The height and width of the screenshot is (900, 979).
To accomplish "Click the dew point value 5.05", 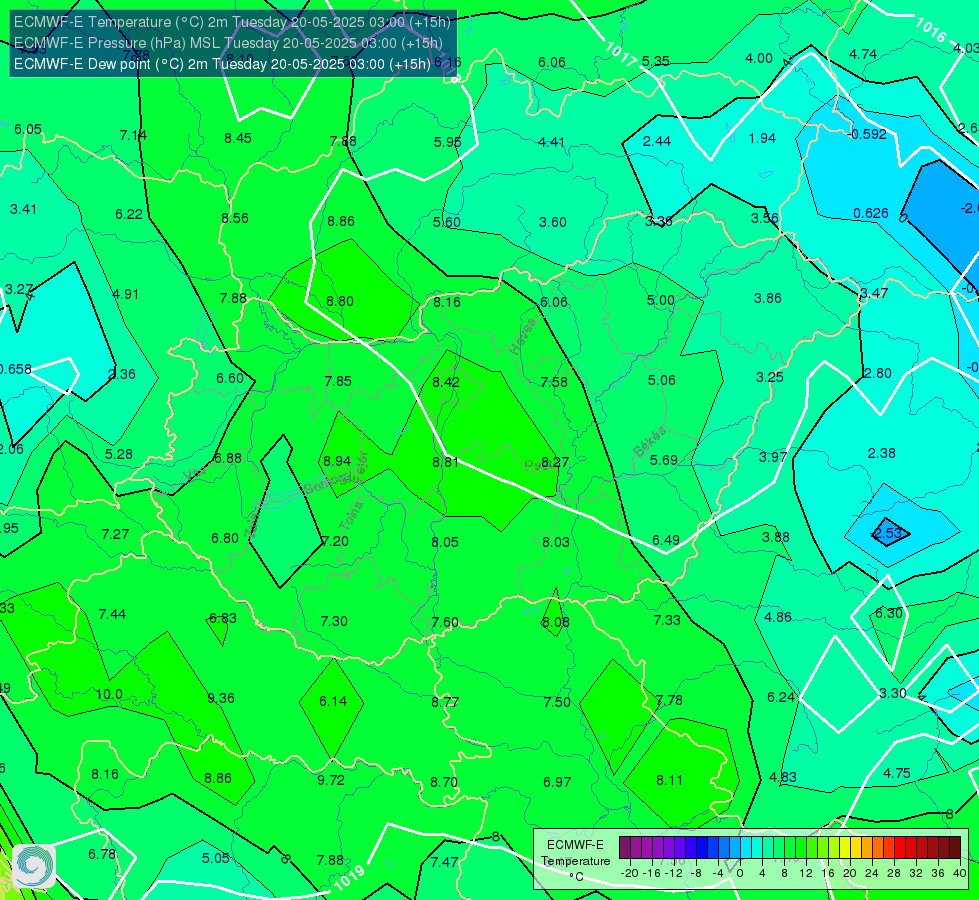I will [x=215, y=858].
